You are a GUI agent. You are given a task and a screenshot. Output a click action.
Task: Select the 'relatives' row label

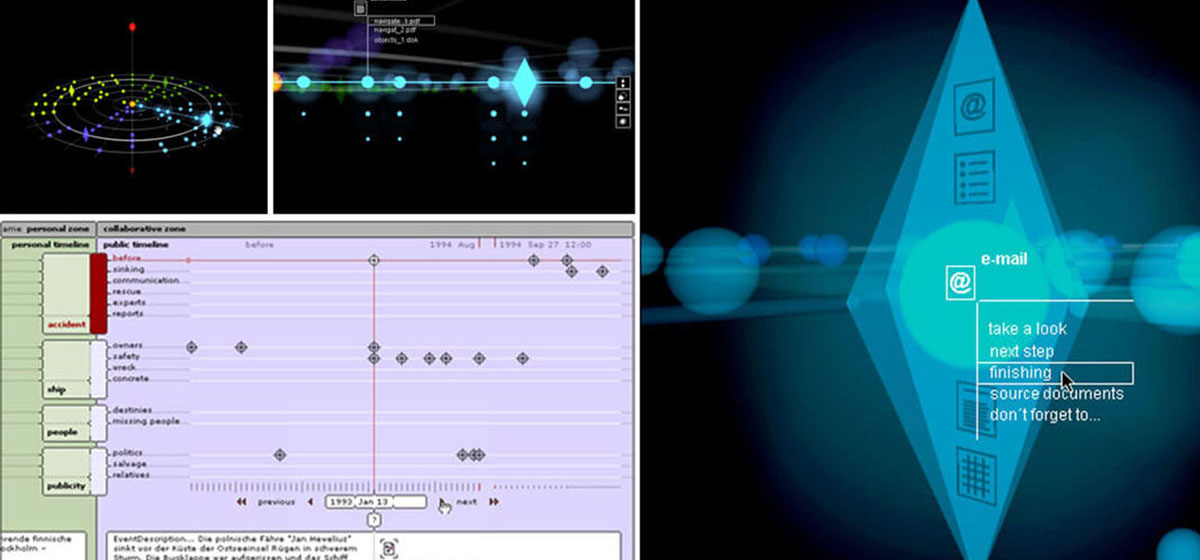pyautogui.click(x=131, y=475)
